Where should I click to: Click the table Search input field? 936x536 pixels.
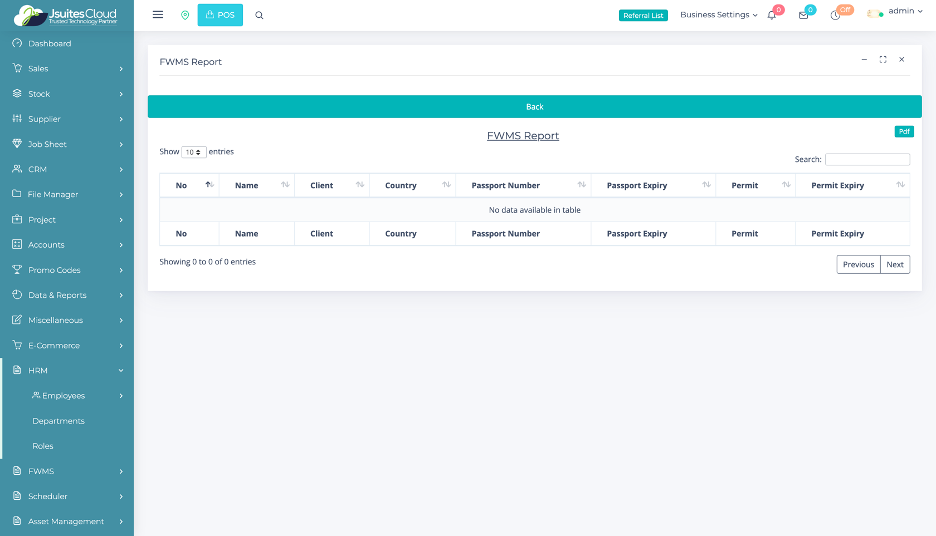pyautogui.click(x=867, y=159)
